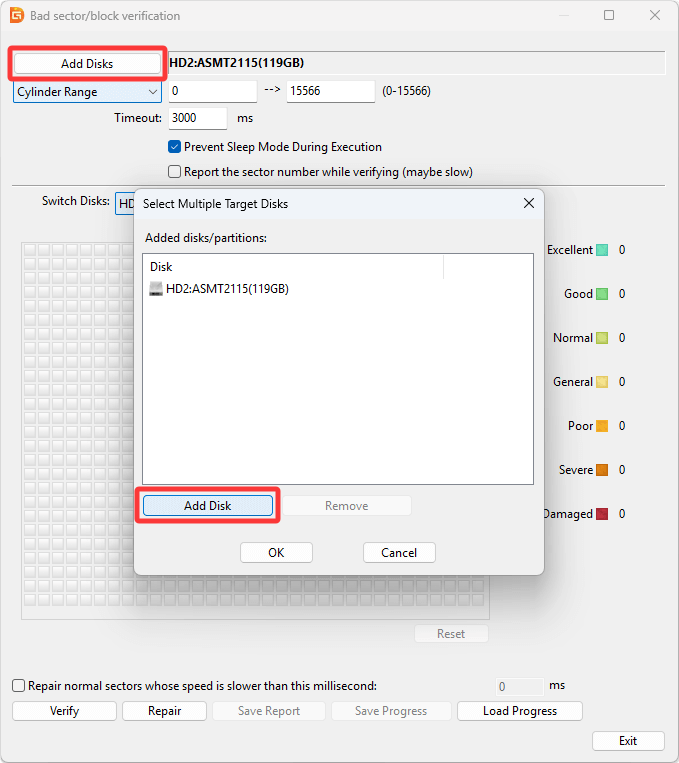Click the DiskGenius app icon in title bar
The height and width of the screenshot is (763, 679).
tap(17, 16)
